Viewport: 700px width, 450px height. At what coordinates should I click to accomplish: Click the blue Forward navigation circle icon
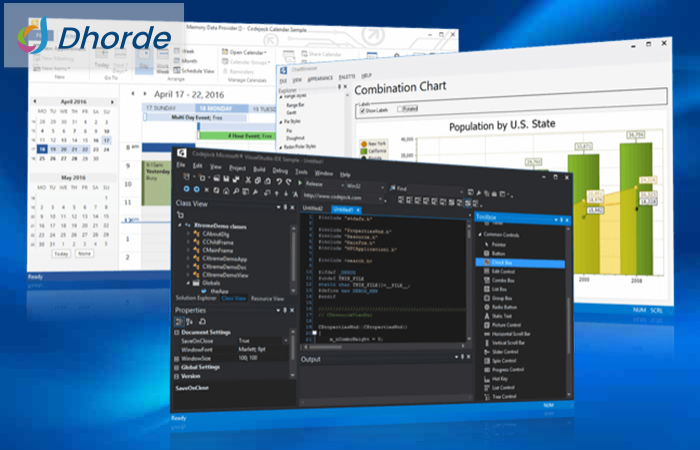[196, 189]
